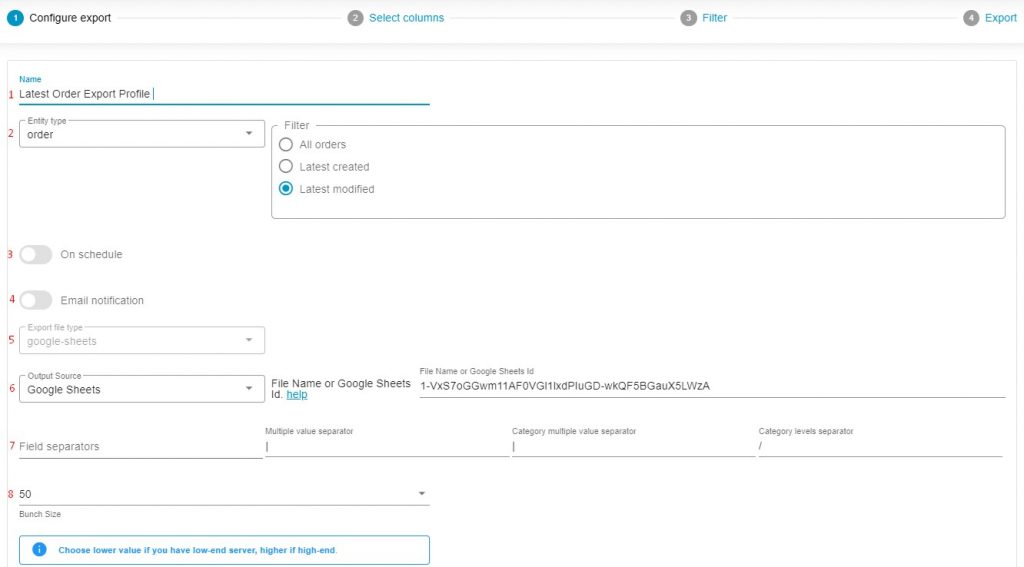This screenshot has width=1024, height=567.
Task: Edit the profile Name field
Action: (224, 94)
